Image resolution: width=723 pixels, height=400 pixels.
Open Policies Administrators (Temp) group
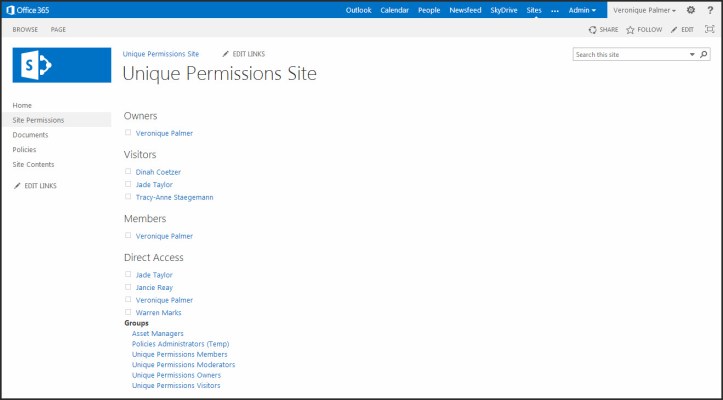coord(180,344)
